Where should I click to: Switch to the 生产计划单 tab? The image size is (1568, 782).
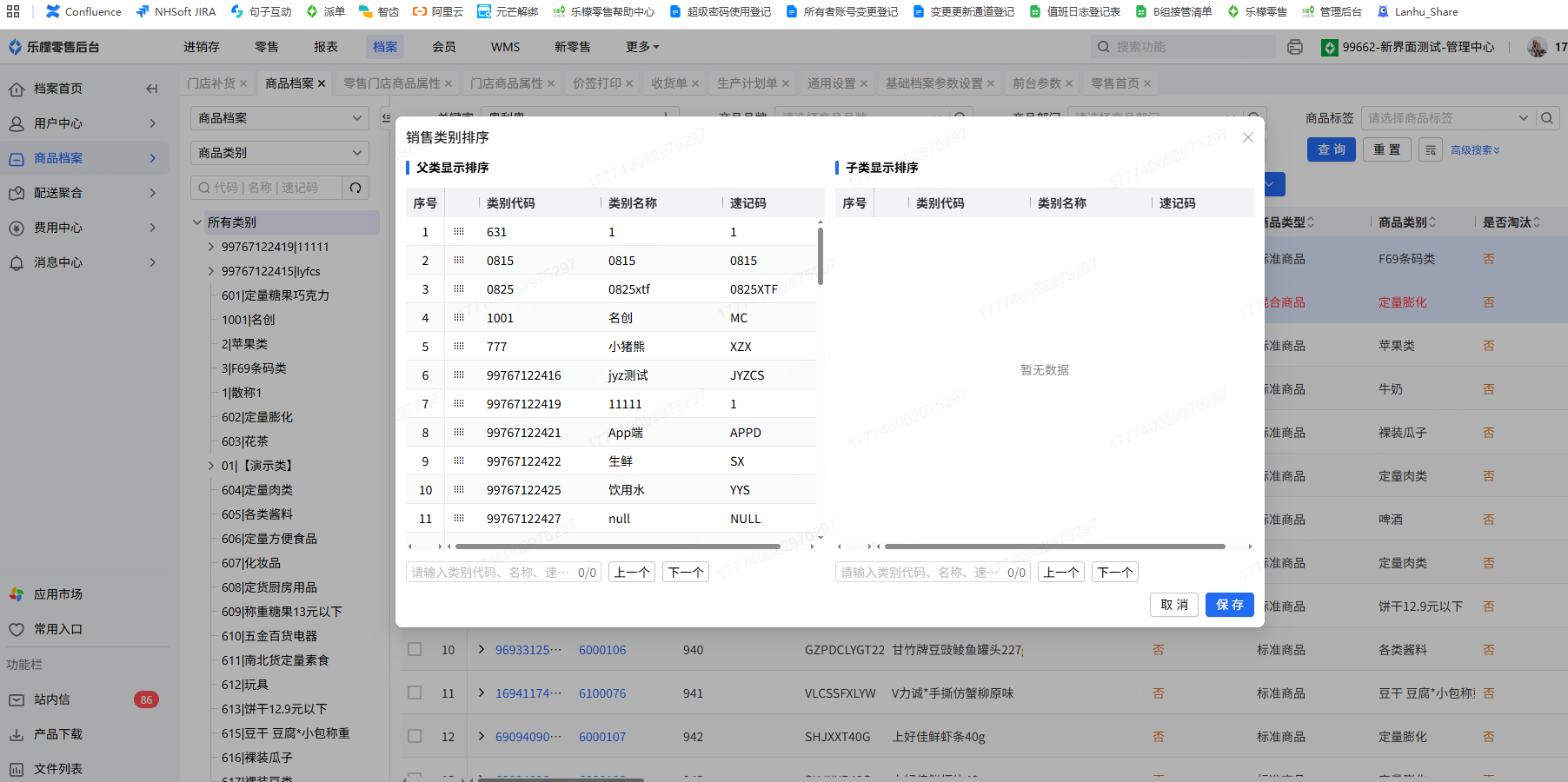747,83
